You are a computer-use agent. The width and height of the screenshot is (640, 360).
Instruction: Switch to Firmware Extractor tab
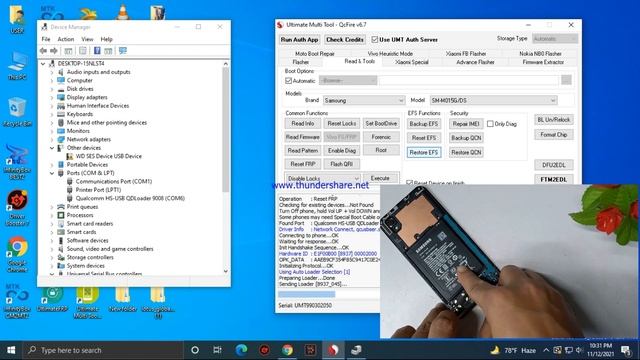pos(543,62)
